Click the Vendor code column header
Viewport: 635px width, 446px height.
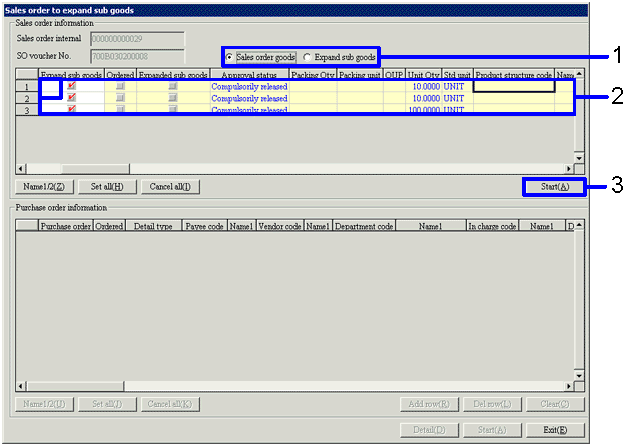(280, 227)
